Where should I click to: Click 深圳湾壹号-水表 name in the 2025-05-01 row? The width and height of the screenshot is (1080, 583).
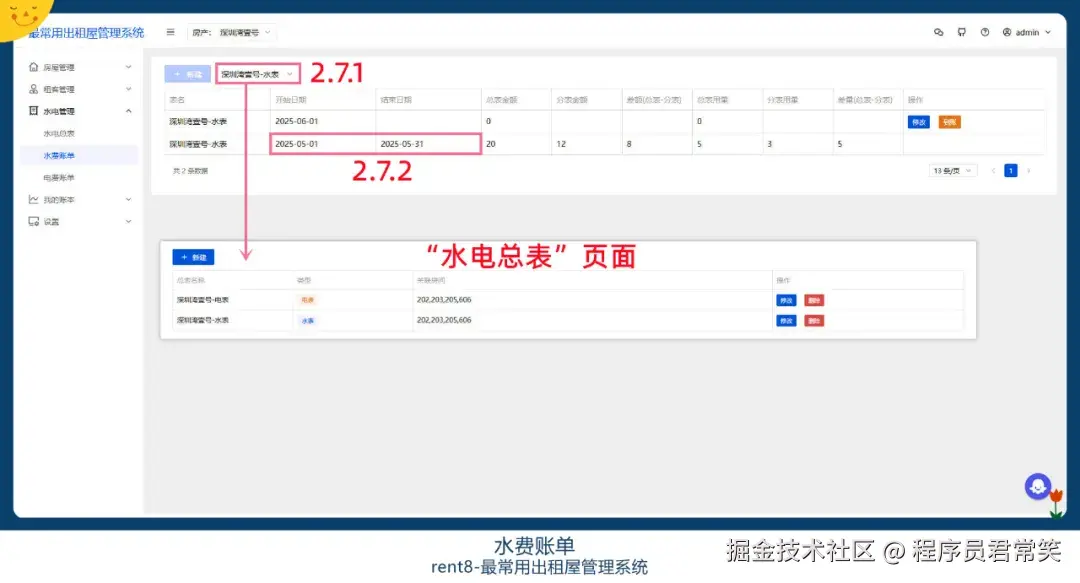point(198,144)
